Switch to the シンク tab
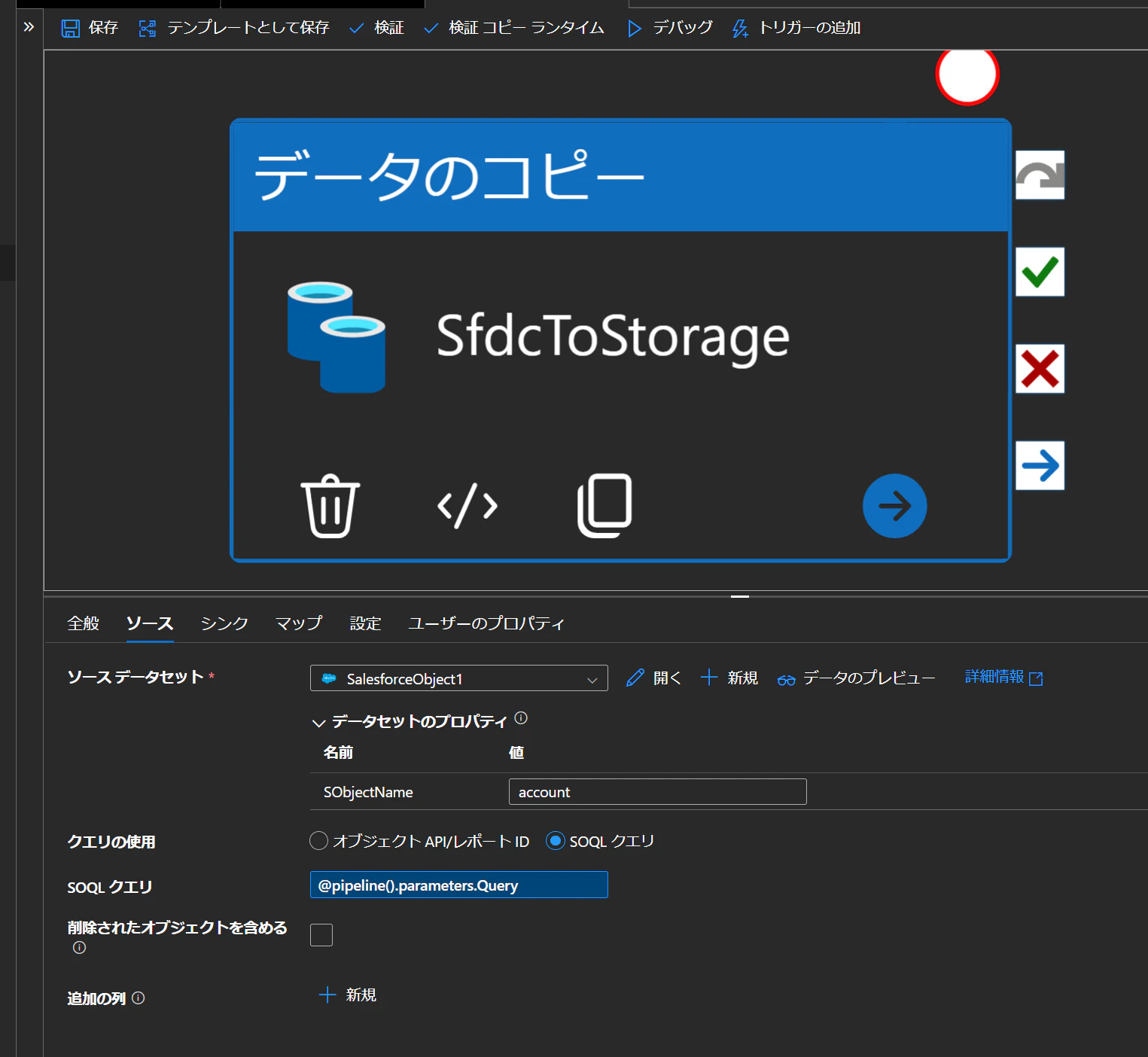 point(224,623)
